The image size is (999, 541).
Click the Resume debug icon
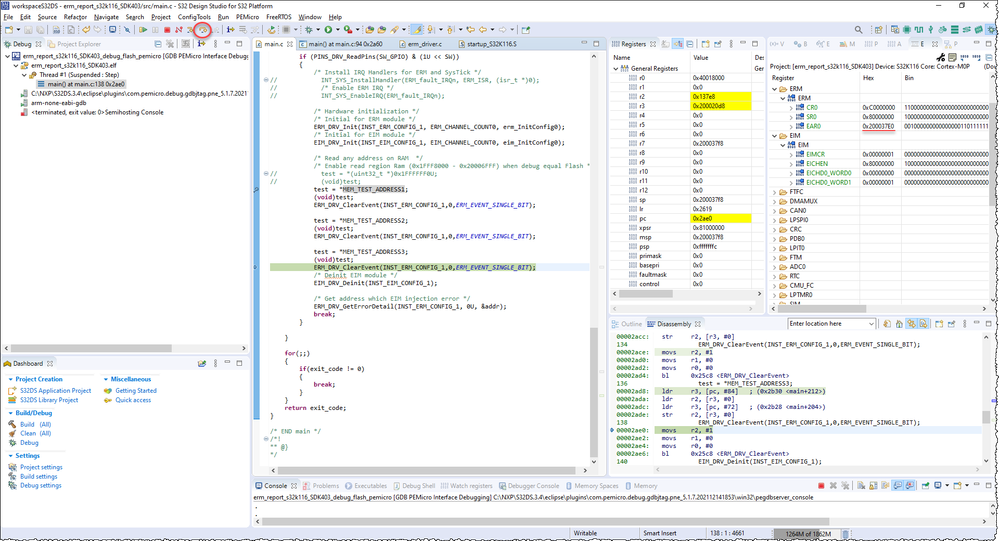[143, 30]
